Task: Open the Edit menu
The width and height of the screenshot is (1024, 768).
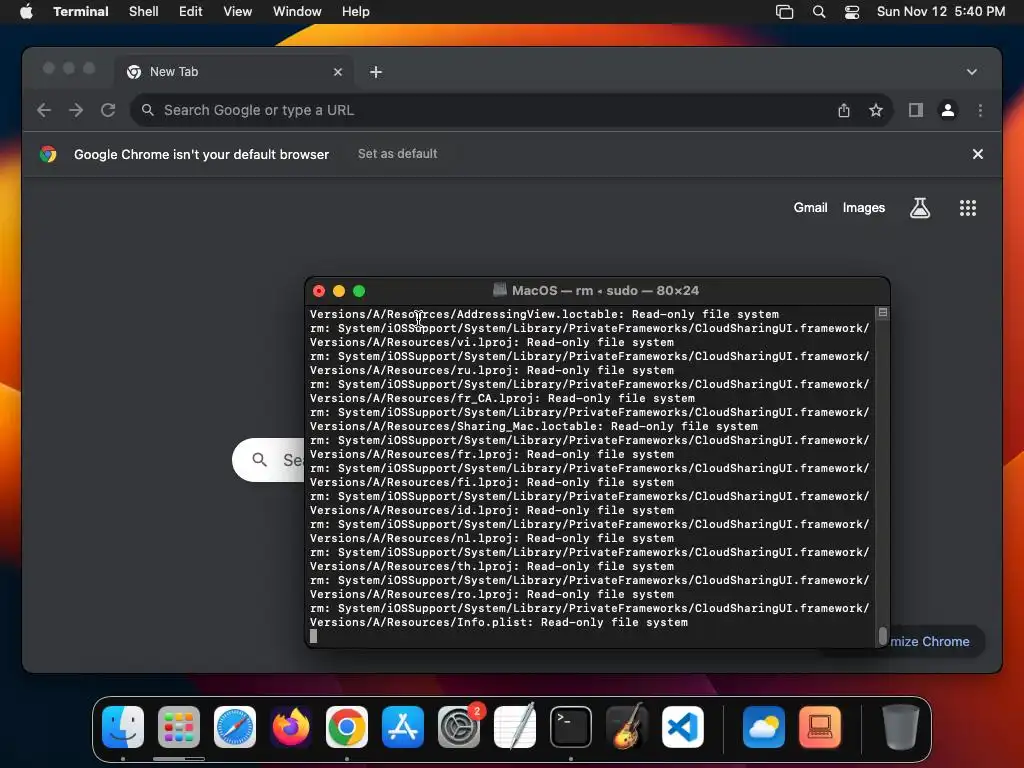Action: click(x=191, y=12)
